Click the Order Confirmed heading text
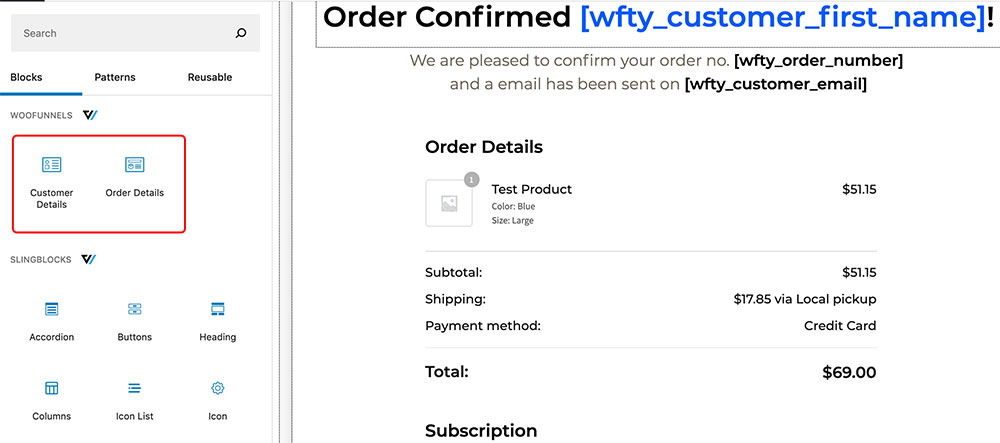The width and height of the screenshot is (1000, 443). pyautogui.click(x=447, y=17)
